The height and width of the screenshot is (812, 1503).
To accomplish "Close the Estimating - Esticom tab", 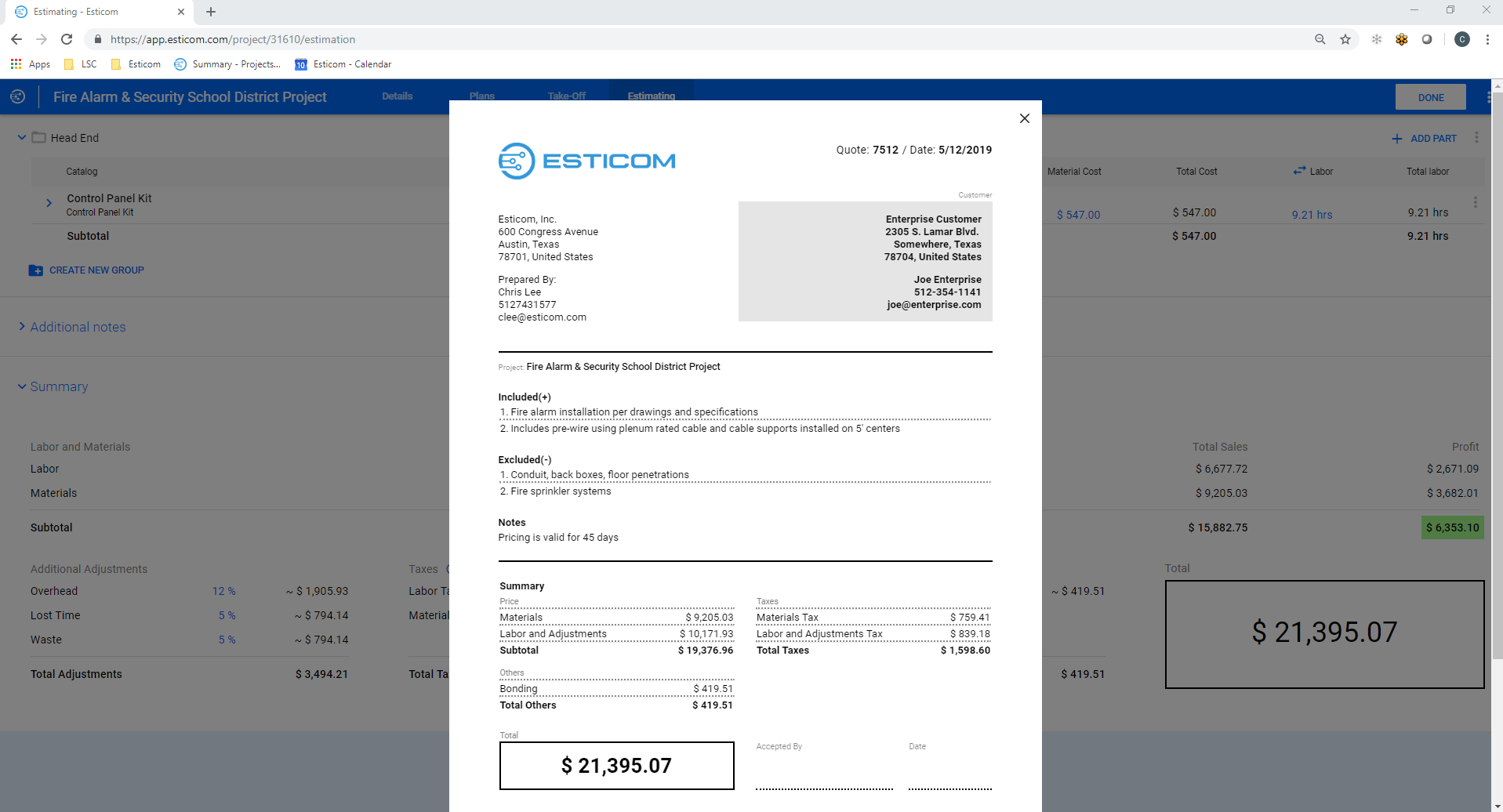I will point(181,12).
